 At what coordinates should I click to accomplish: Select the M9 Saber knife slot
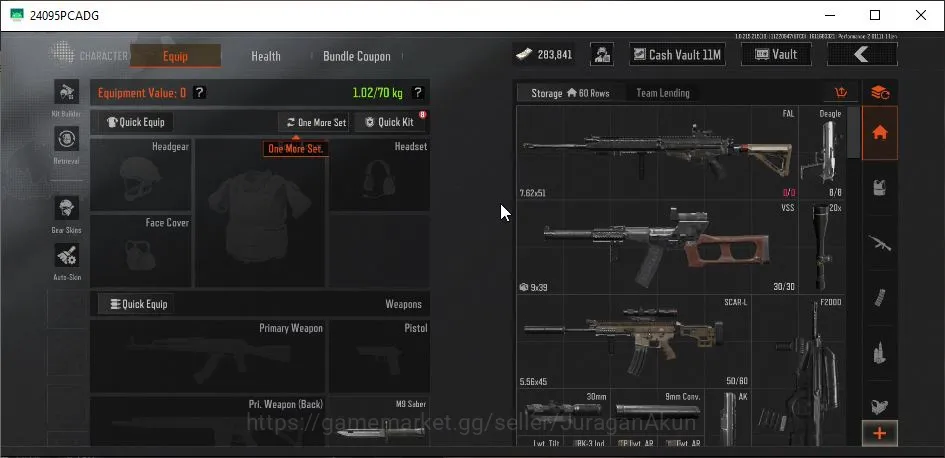tap(379, 421)
